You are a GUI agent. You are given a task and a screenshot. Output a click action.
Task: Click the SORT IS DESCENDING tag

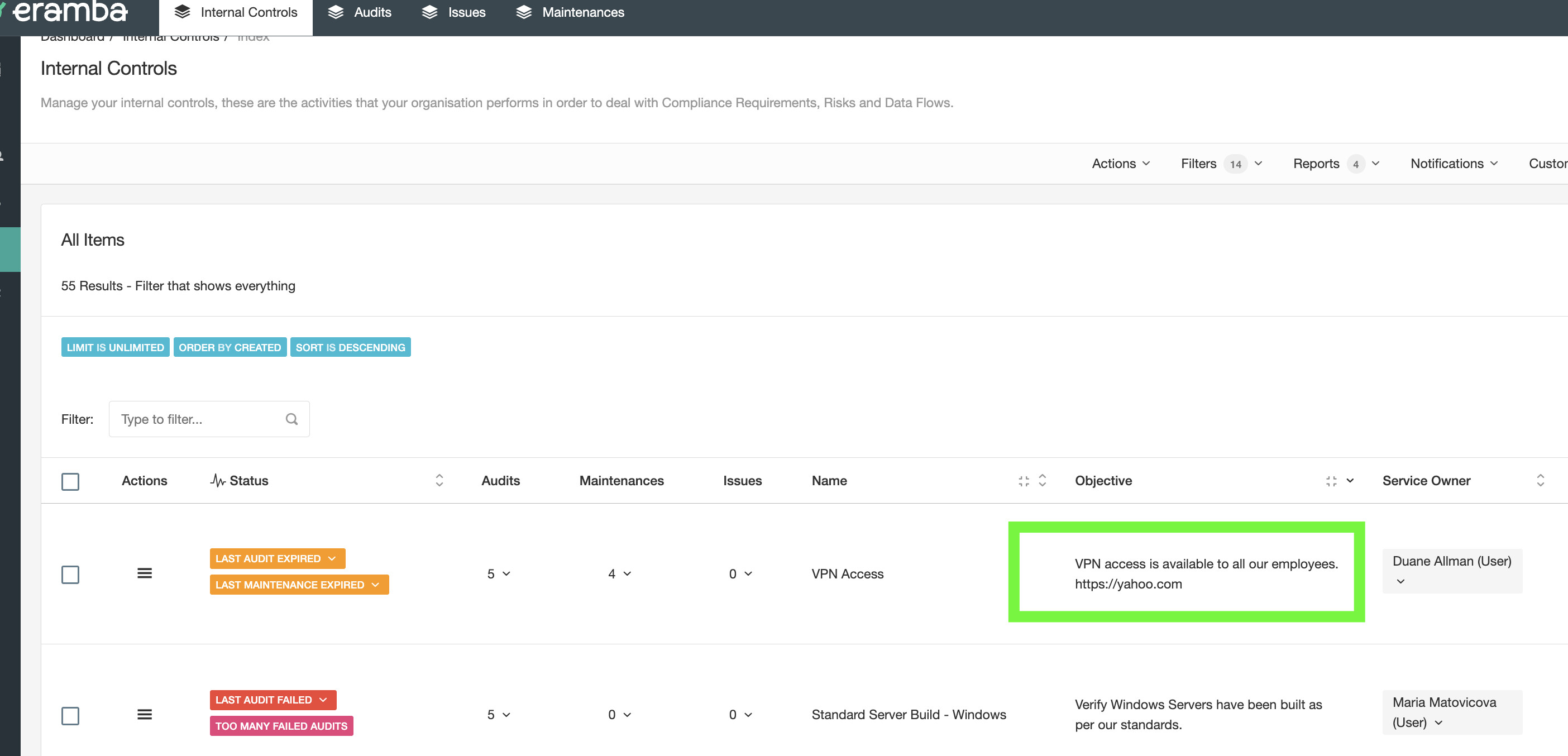[x=350, y=347]
